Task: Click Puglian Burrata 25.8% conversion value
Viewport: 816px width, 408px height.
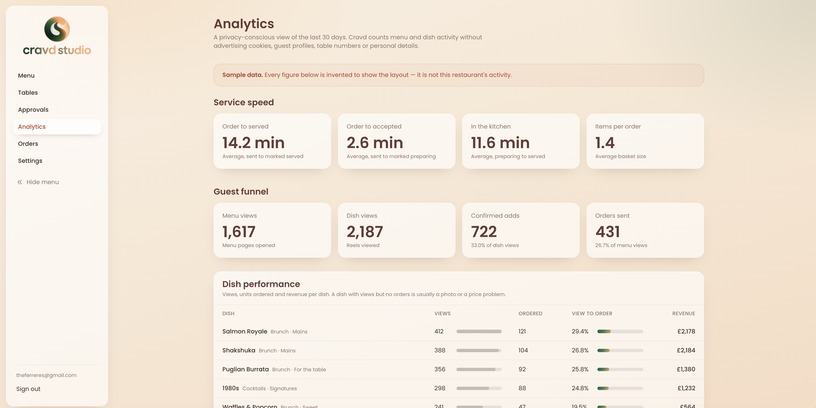Action: click(580, 369)
